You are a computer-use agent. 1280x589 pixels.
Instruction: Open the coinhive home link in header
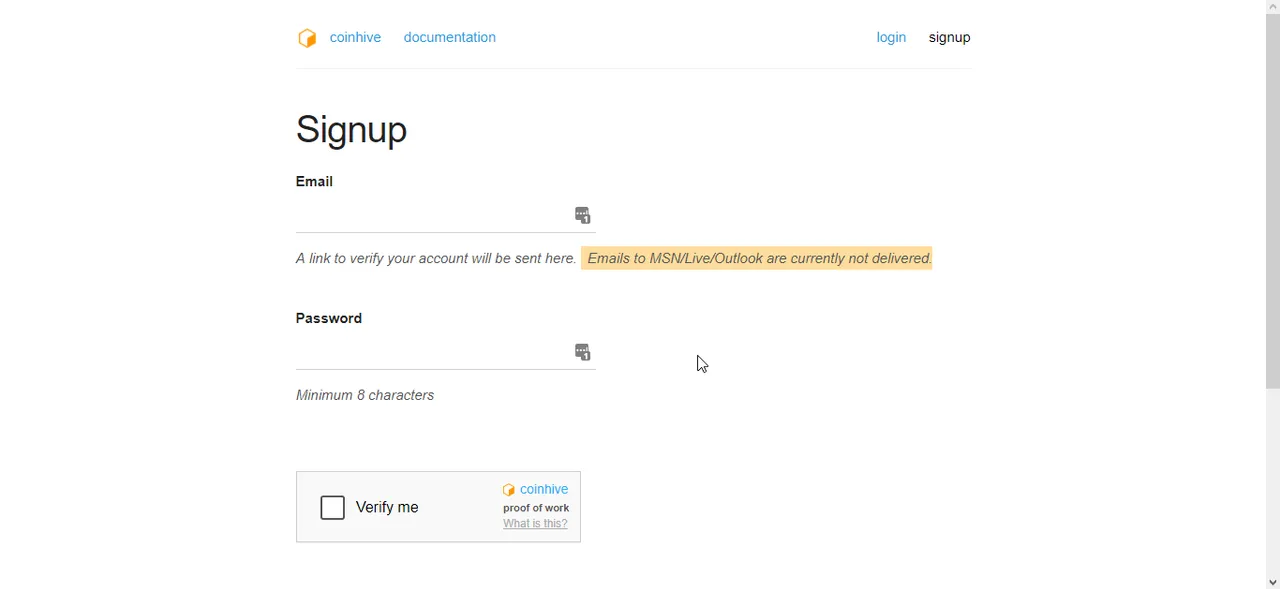[355, 38]
